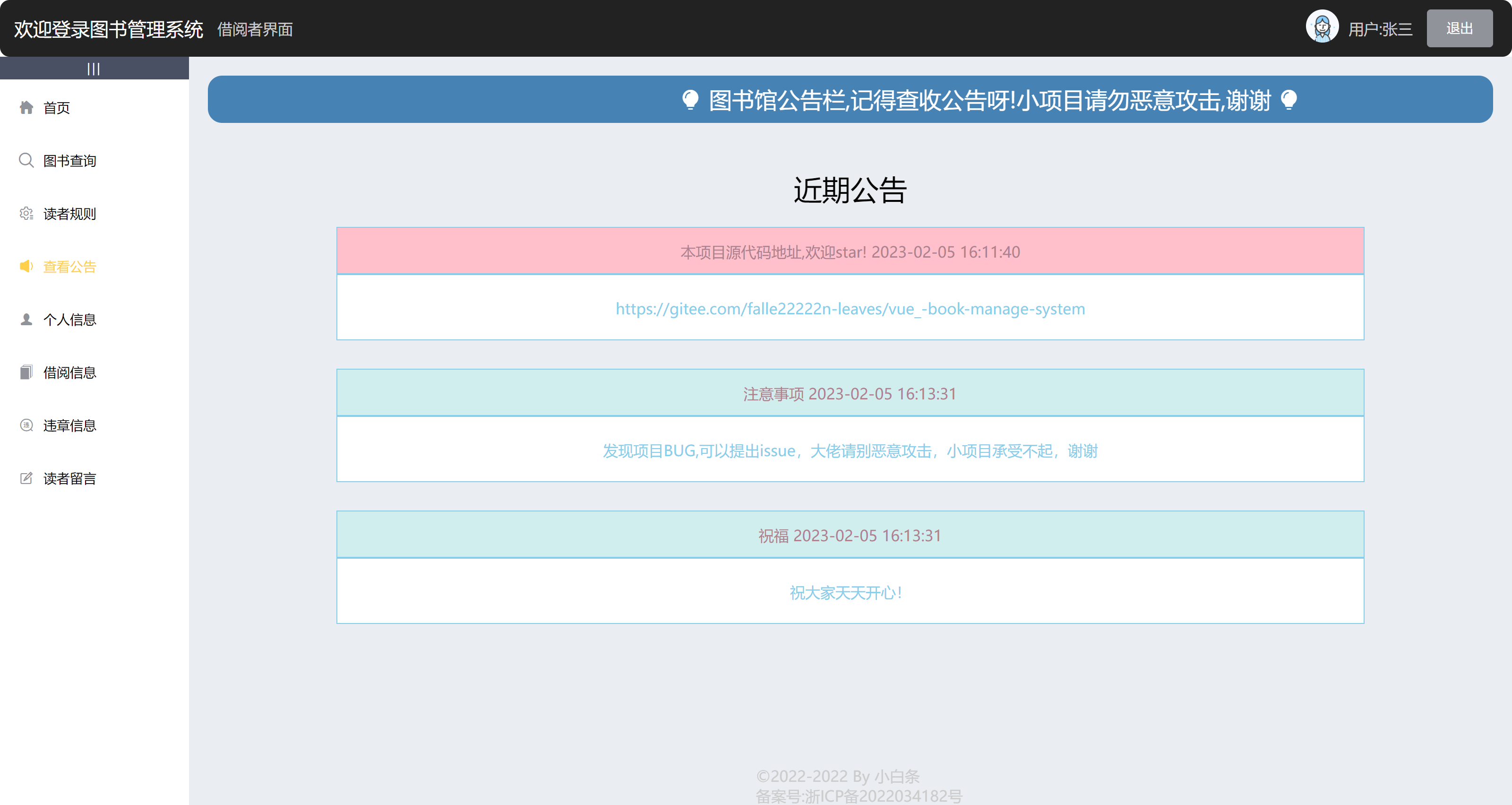1512x805 pixels.
Task: Open the gitee source code link
Action: (850, 309)
